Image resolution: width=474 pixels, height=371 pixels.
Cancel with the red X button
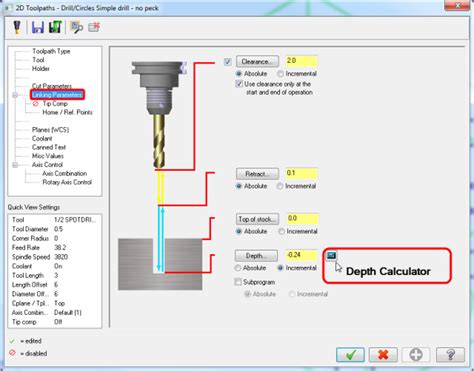coord(383,355)
